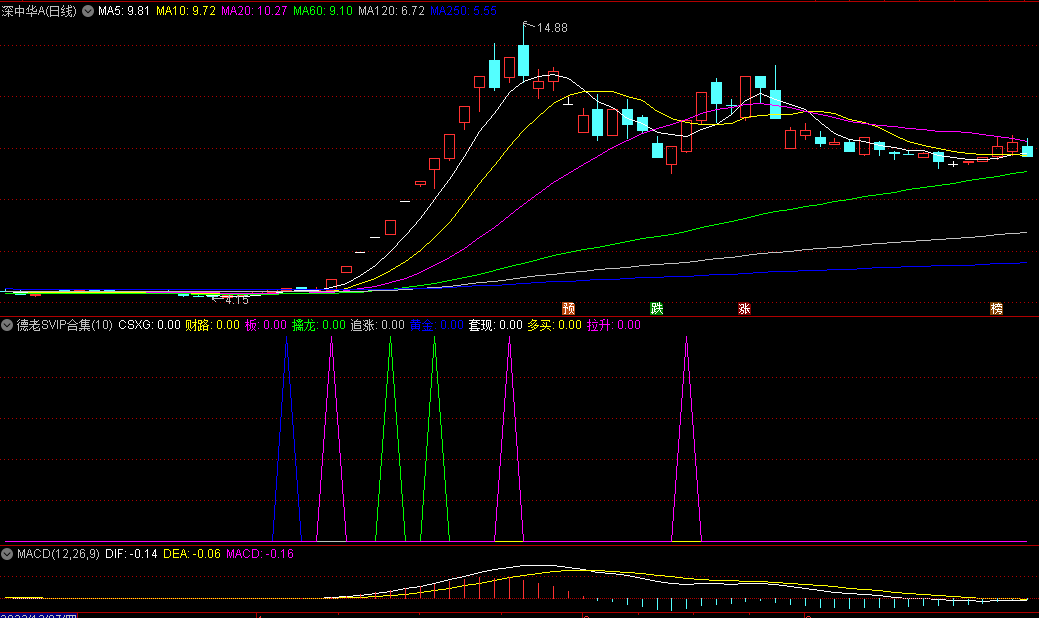Click the green MA60 label

[324, 11]
